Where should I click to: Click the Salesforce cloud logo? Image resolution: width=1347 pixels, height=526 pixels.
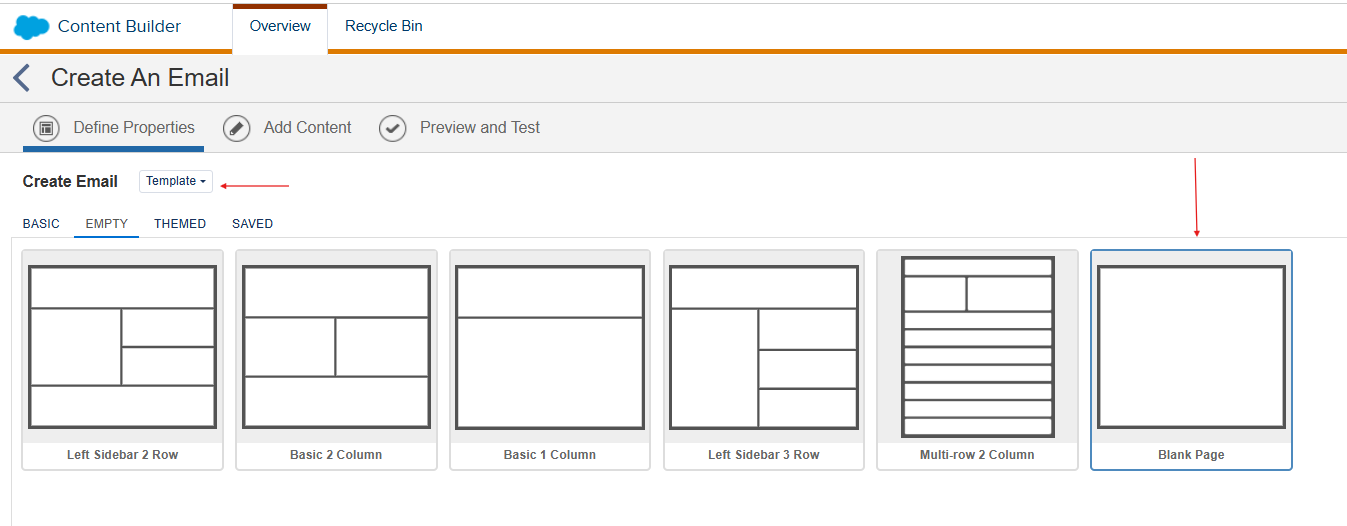(32, 27)
